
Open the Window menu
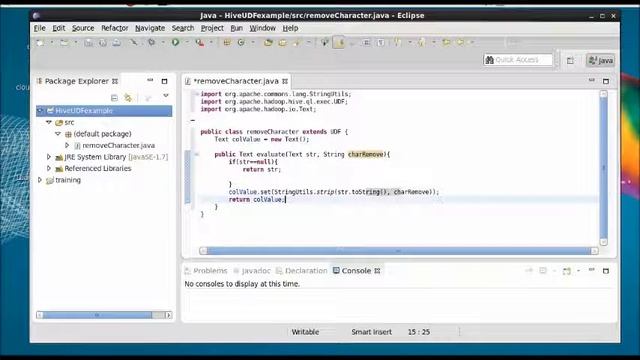[262, 28]
